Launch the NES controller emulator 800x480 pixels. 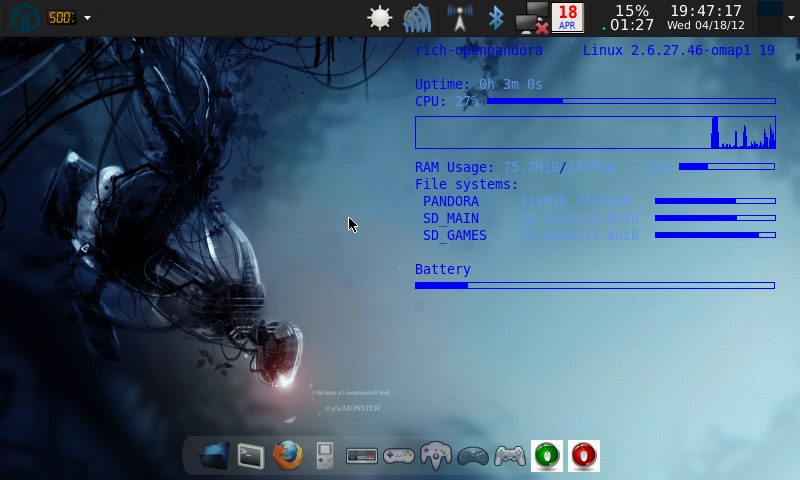point(361,456)
